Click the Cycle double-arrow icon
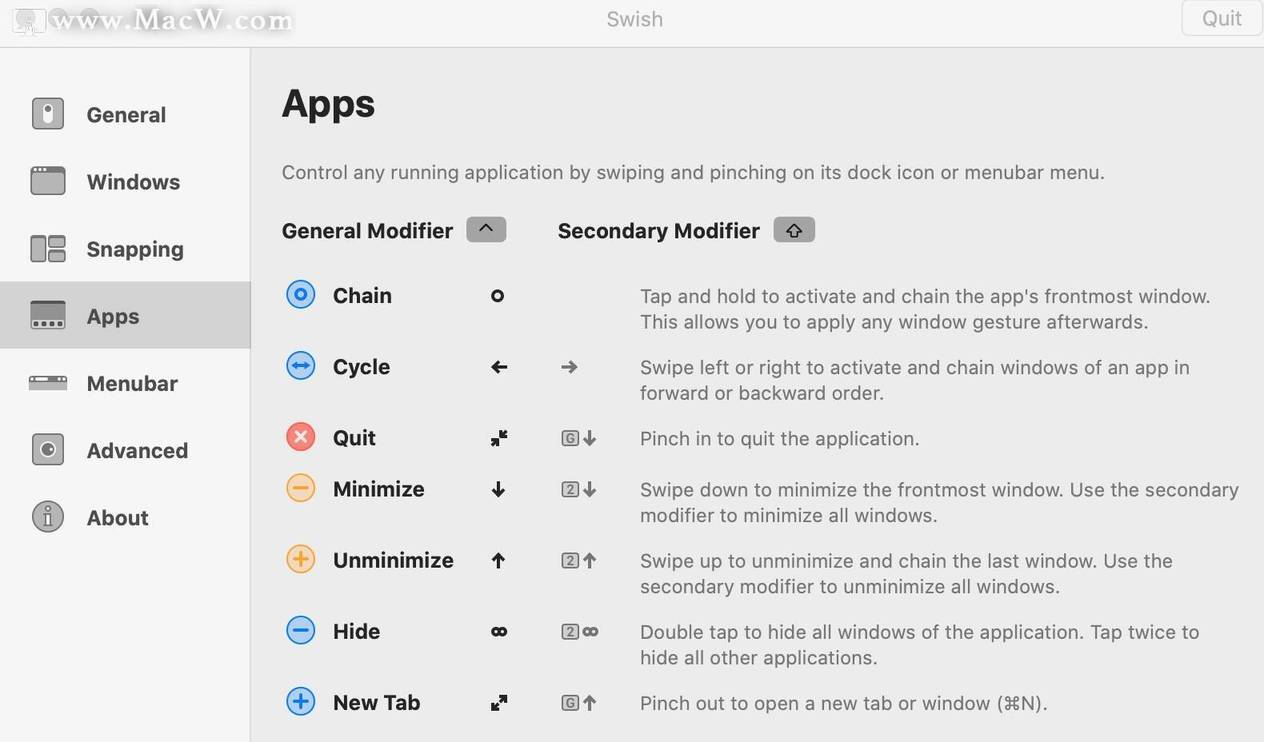1264x742 pixels. (x=300, y=366)
